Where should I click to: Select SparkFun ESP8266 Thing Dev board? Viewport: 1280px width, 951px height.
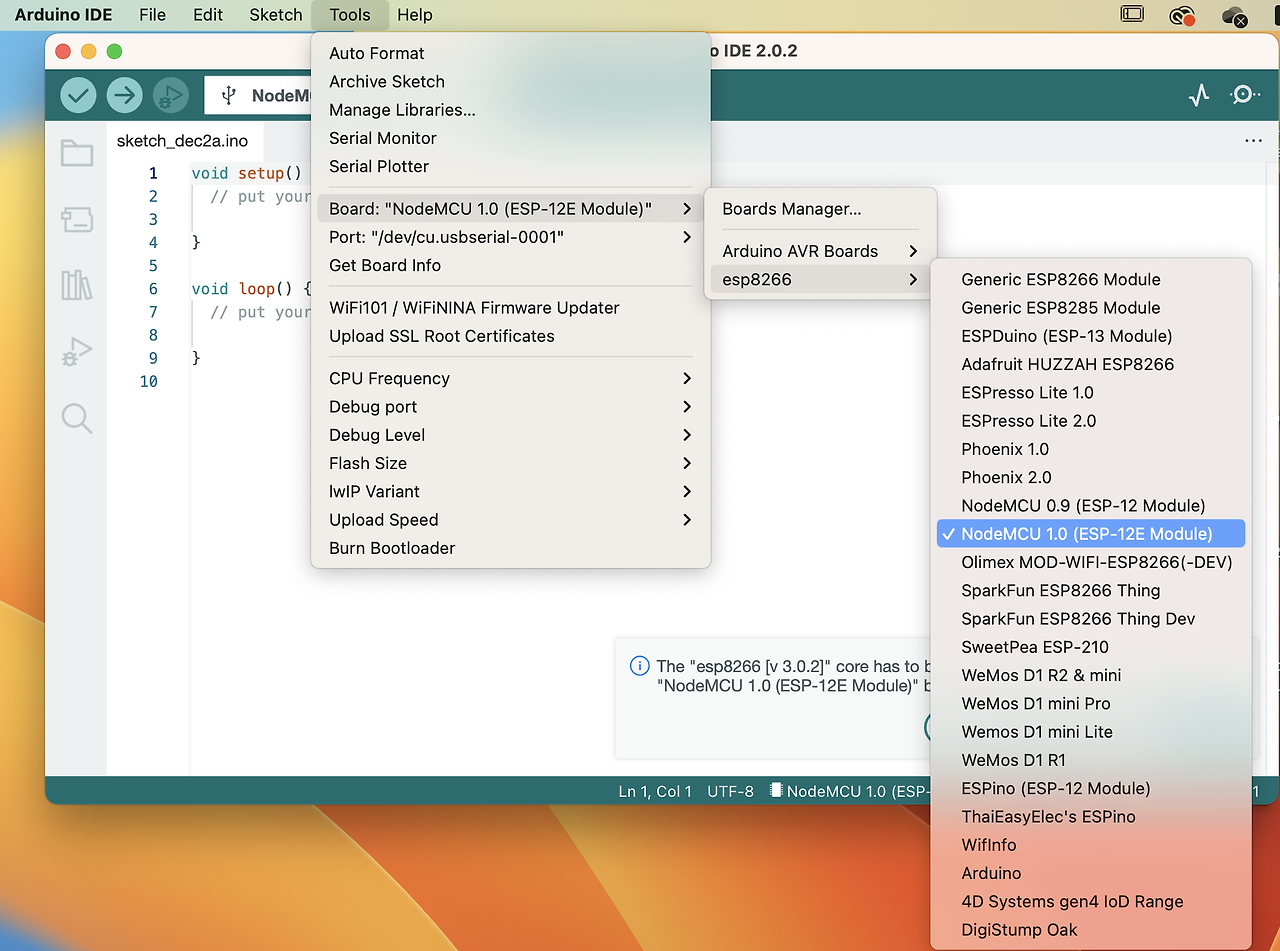point(1091,619)
